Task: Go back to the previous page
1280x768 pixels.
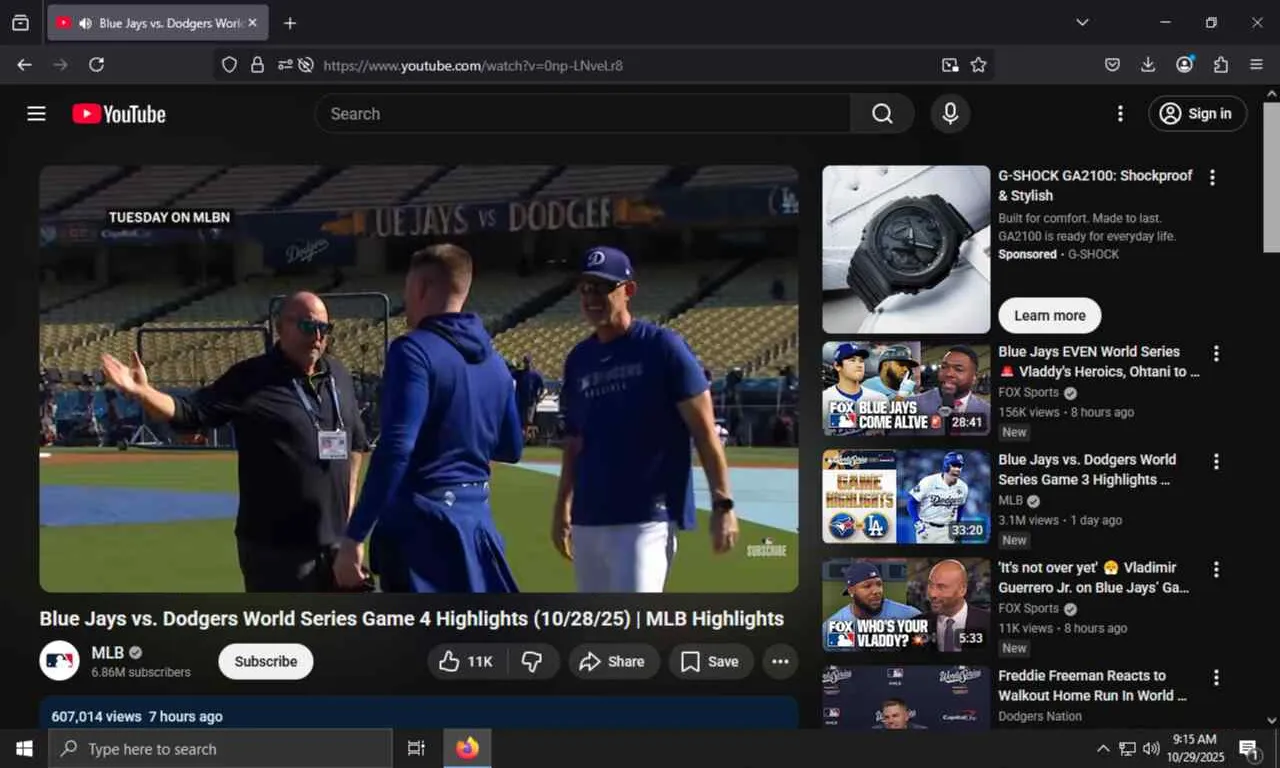Action: [25, 65]
